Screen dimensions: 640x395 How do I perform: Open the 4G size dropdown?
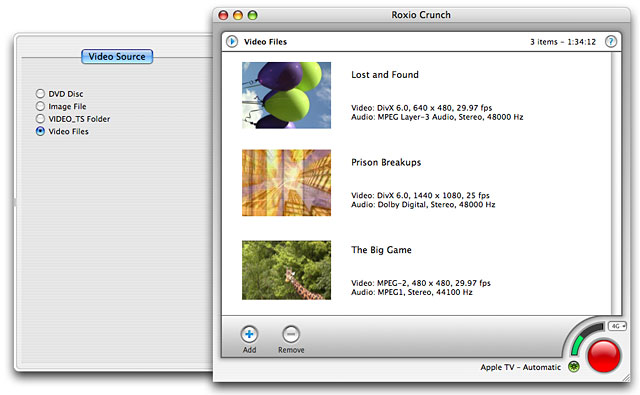[x=617, y=326]
